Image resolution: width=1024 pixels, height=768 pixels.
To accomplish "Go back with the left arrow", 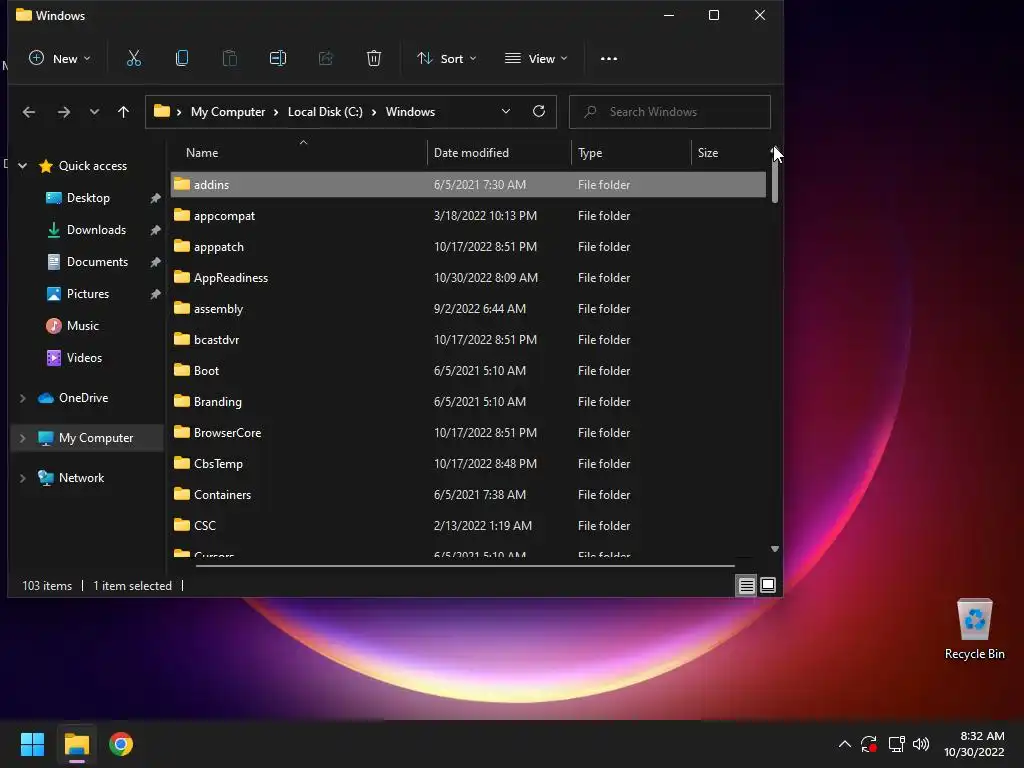I will pos(29,112).
